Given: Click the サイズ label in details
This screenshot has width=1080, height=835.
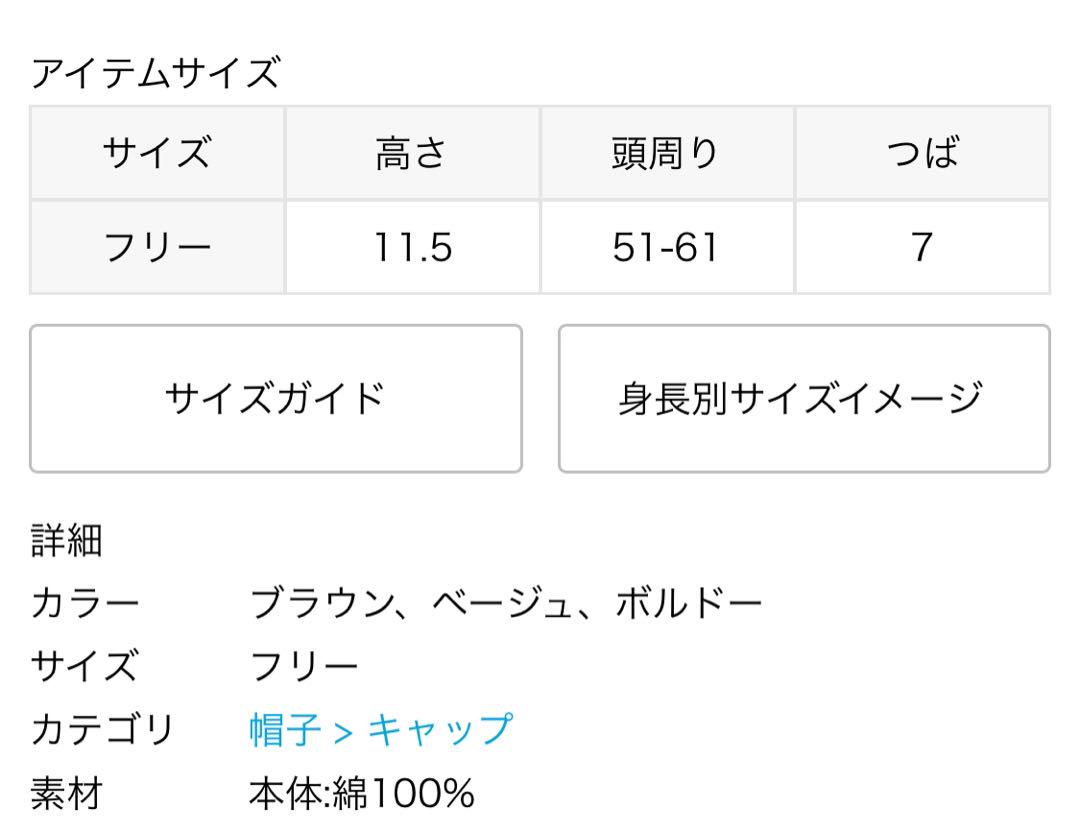Looking at the screenshot, I should point(85,666).
